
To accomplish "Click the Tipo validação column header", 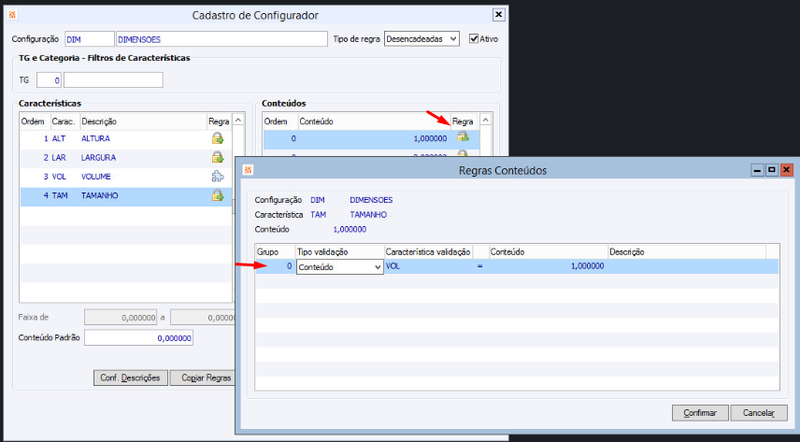I will click(x=340, y=252).
